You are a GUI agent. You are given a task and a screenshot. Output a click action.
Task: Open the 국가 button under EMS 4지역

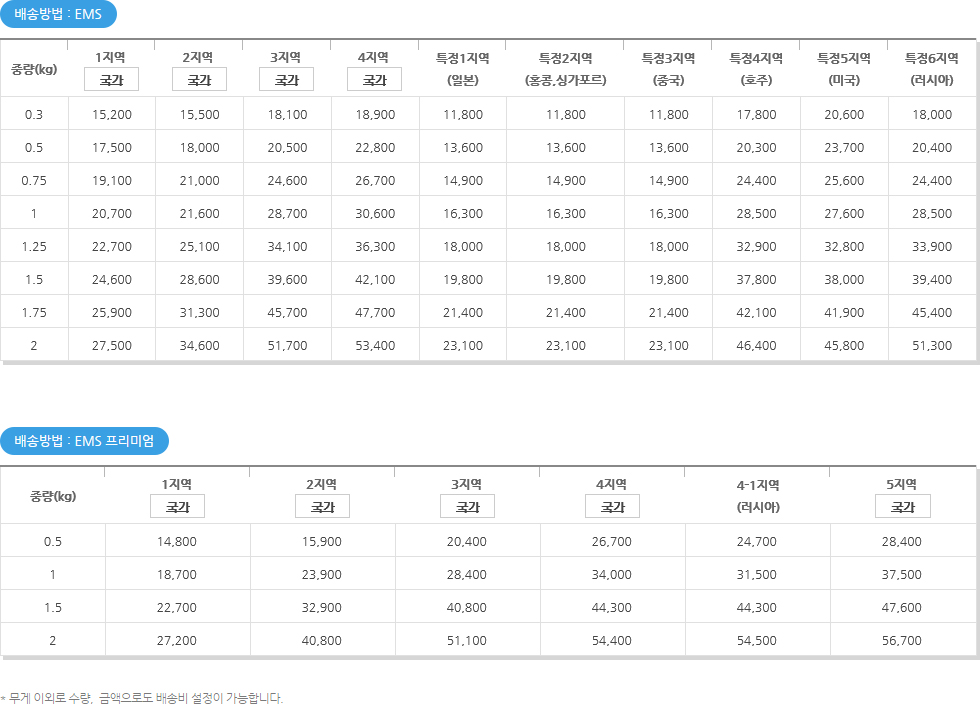click(x=374, y=80)
